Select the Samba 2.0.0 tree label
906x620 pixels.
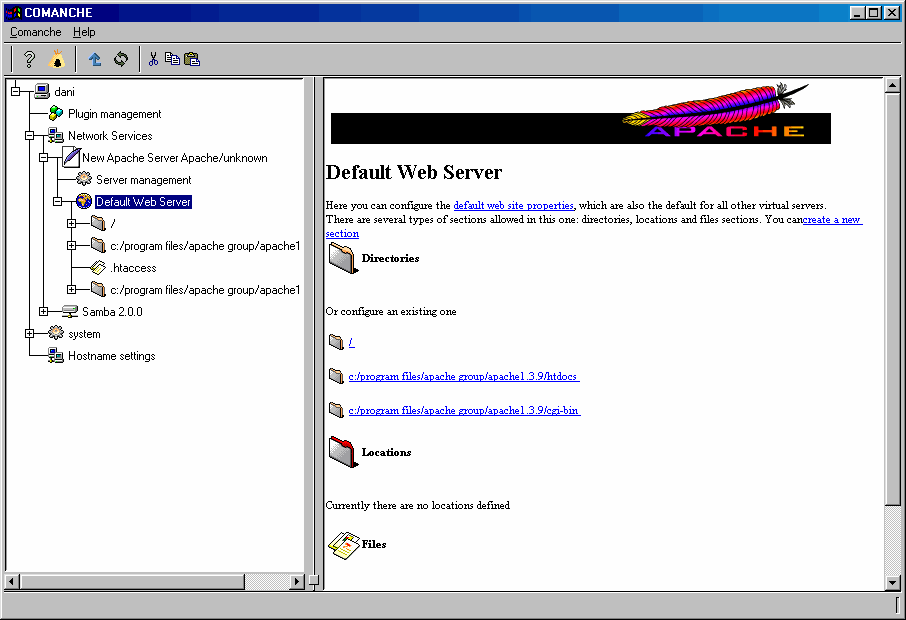tap(112, 312)
